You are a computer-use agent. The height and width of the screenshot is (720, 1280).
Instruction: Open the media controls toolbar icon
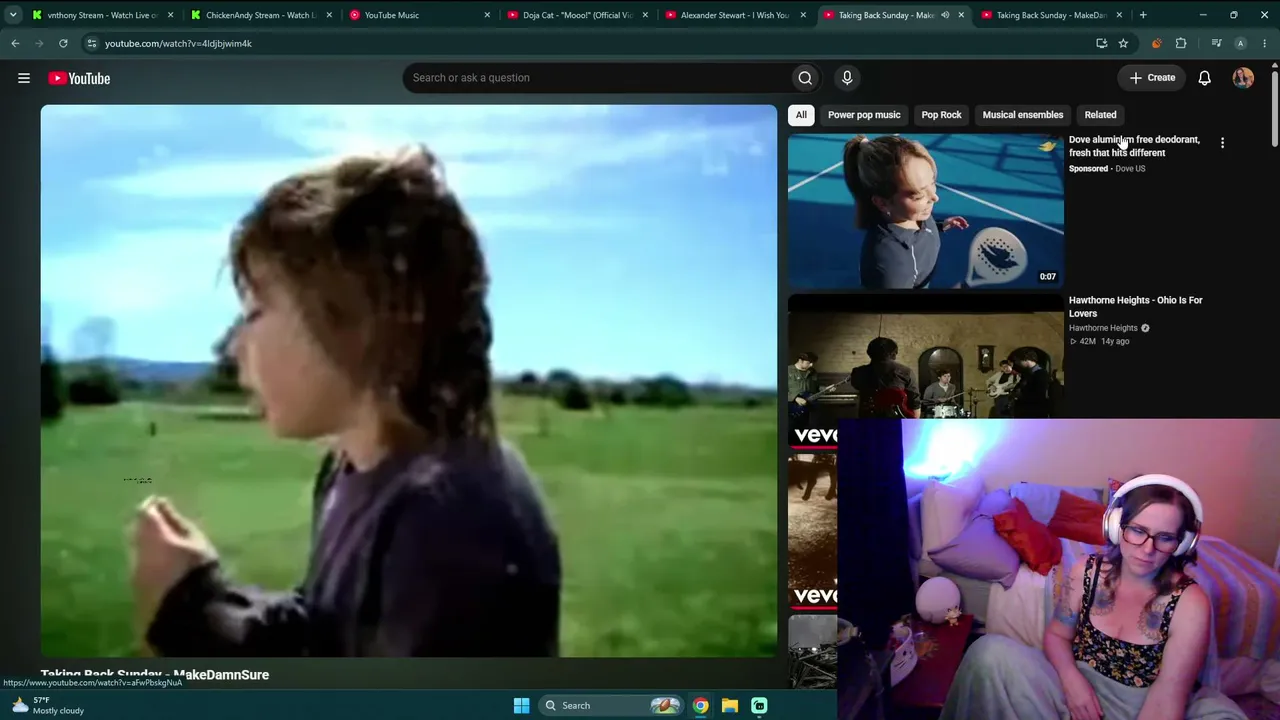[x=1216, y=43]
